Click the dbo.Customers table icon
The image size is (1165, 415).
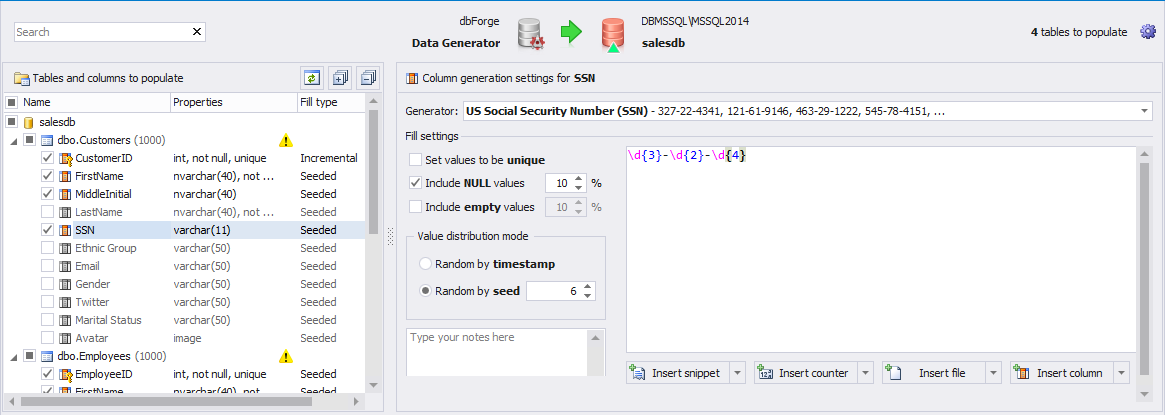[47, 140]
